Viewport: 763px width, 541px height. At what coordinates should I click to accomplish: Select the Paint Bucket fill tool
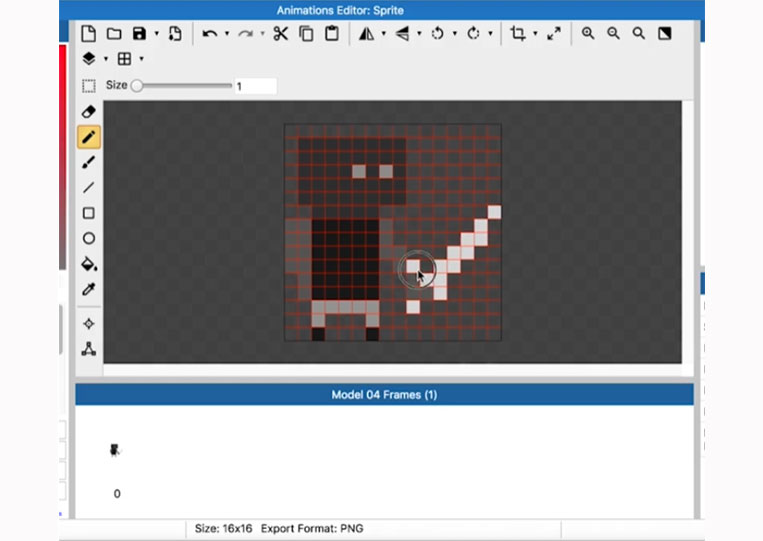[89, 264]
